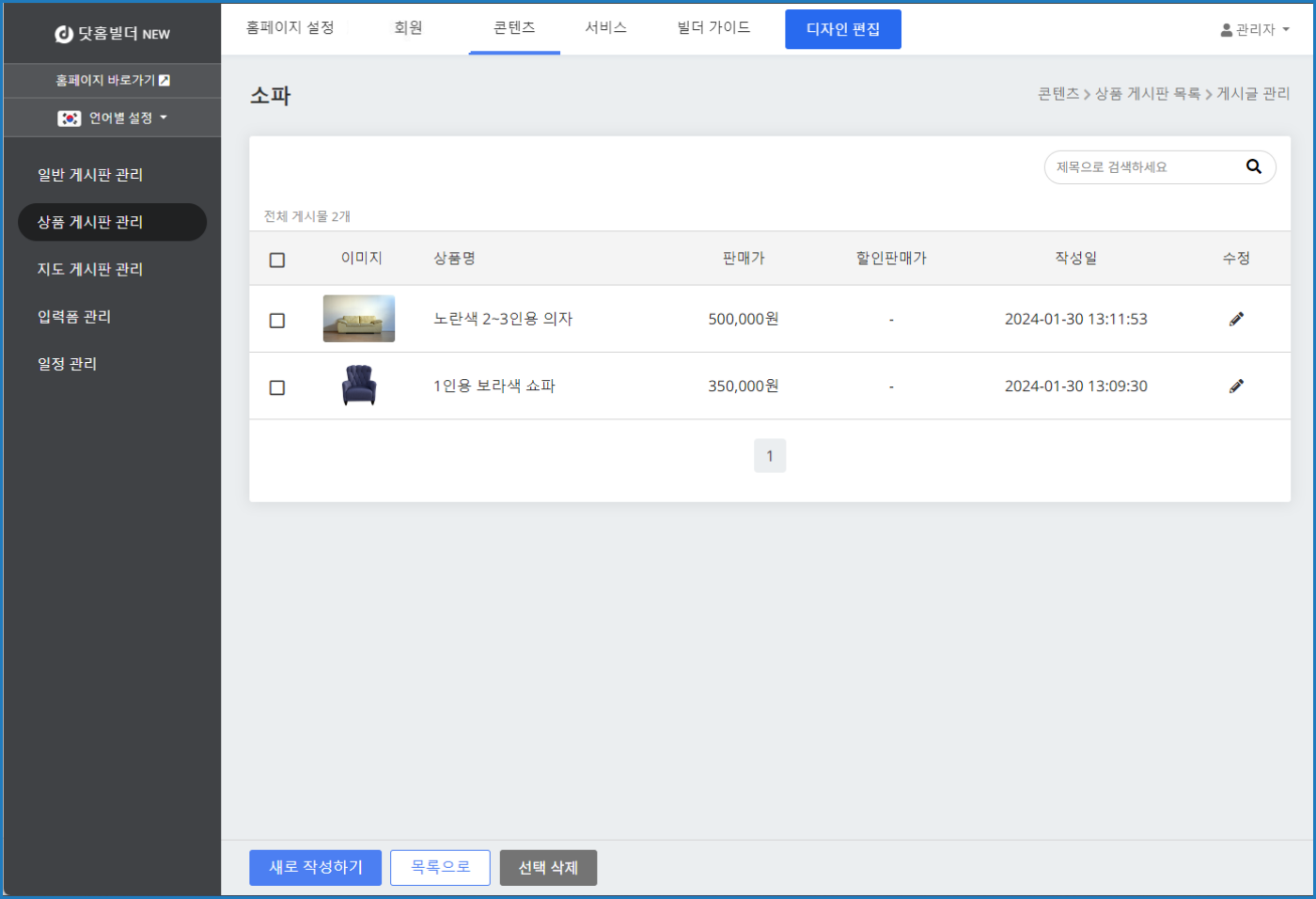Switch to the 홈페이지 설정 tab
The image size is (1316, 899).
290,28
